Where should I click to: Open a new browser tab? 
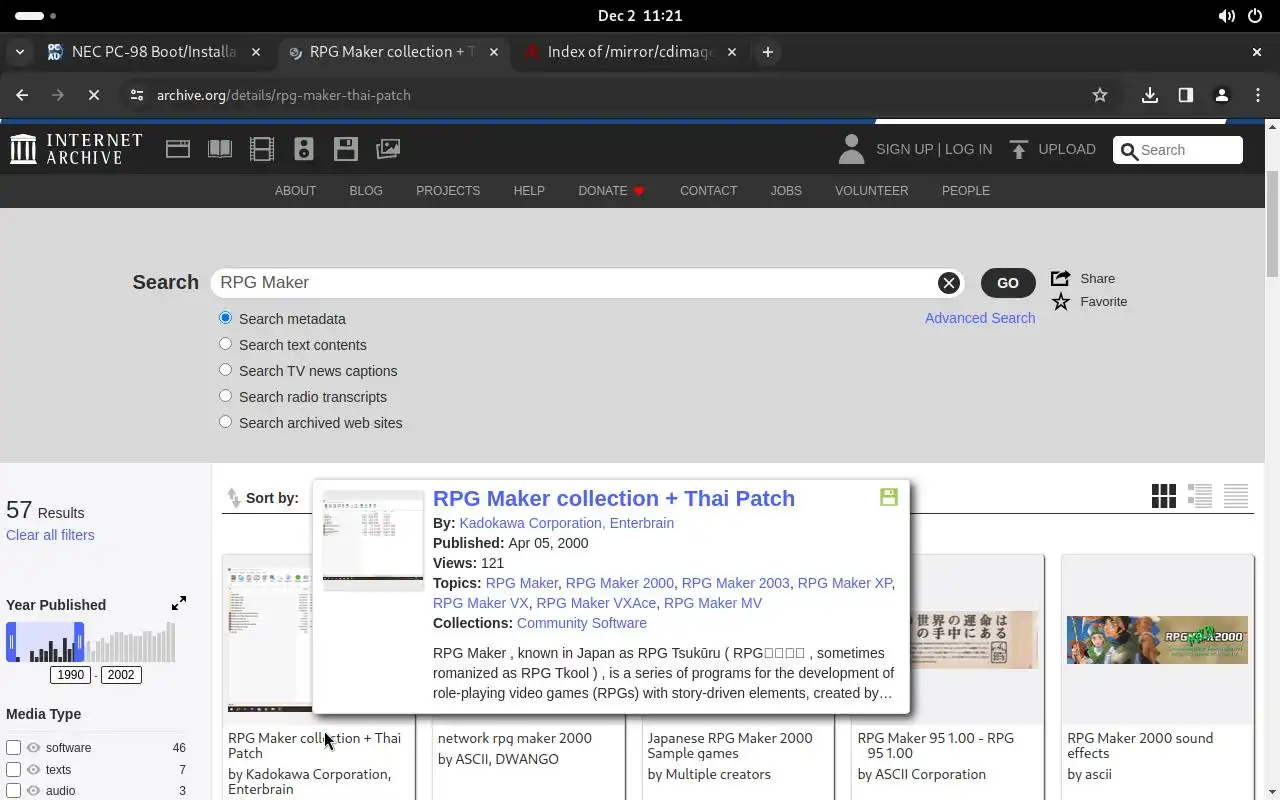(x=767, y=52)
